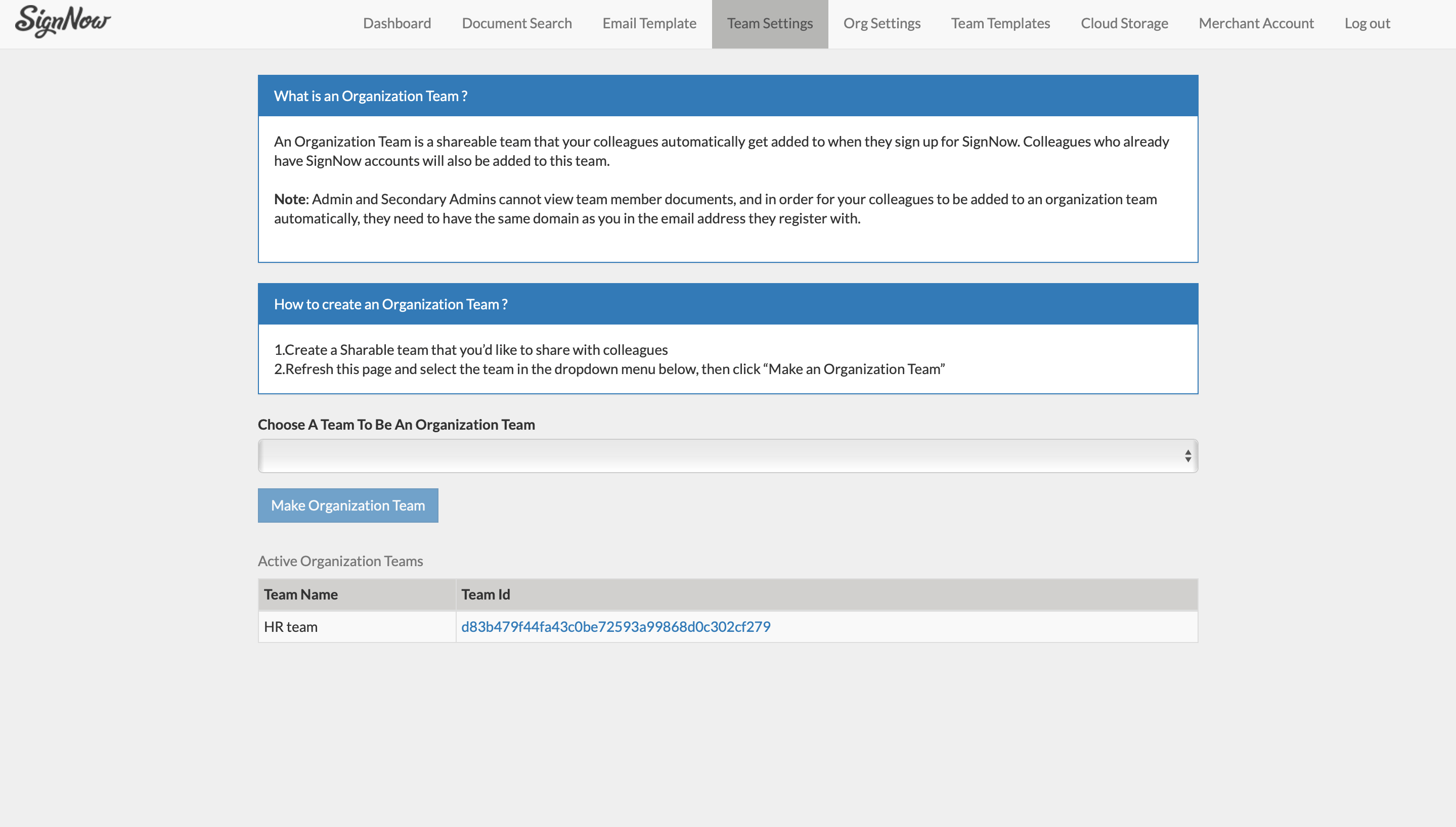Viewport: 1456px width, 827px height.
Task: Click the SignNow logo
Action: pyautogui.click(x=63, y=22)
